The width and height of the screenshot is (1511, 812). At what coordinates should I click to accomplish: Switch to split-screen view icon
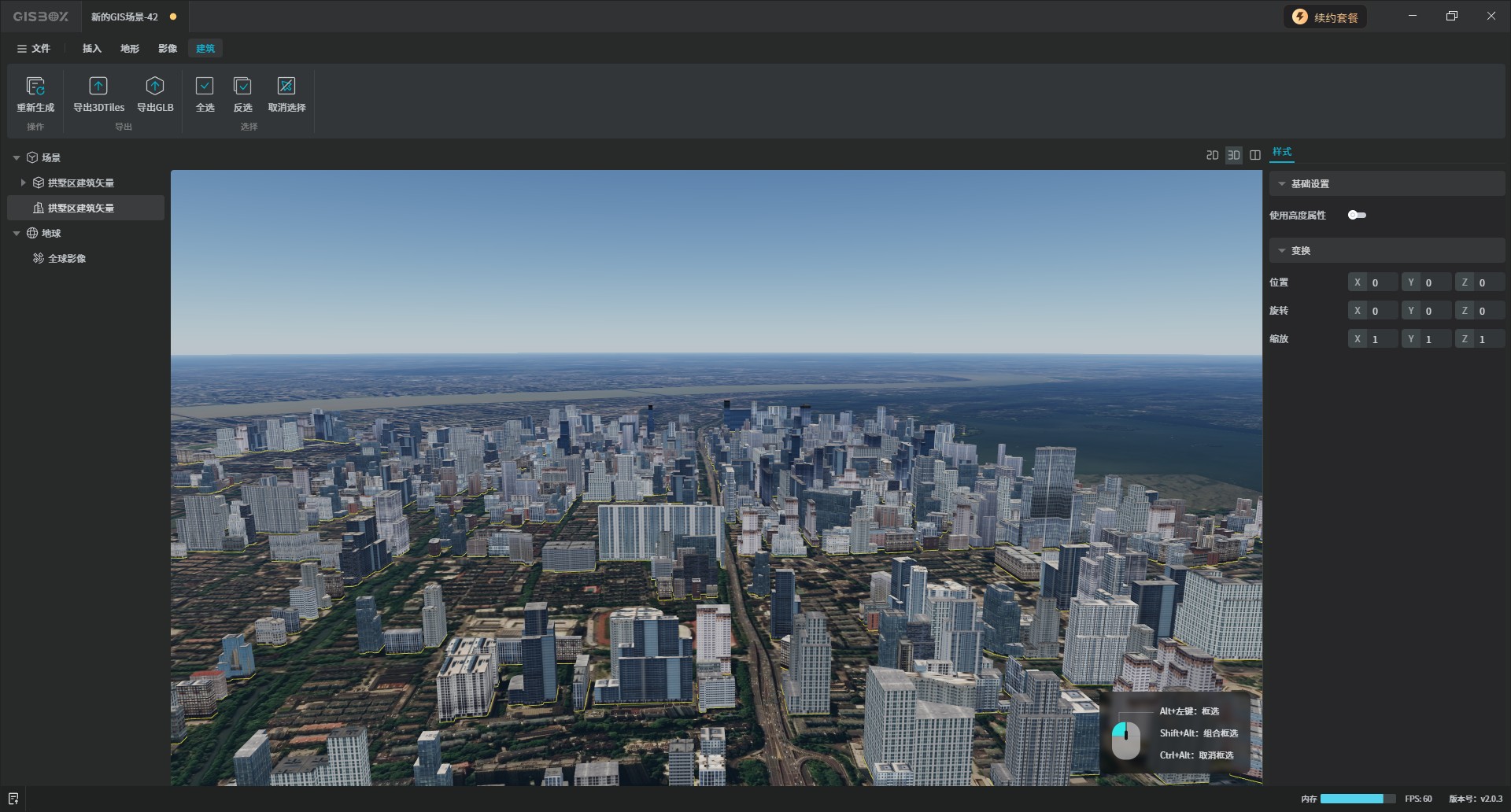click(1255, 155)
